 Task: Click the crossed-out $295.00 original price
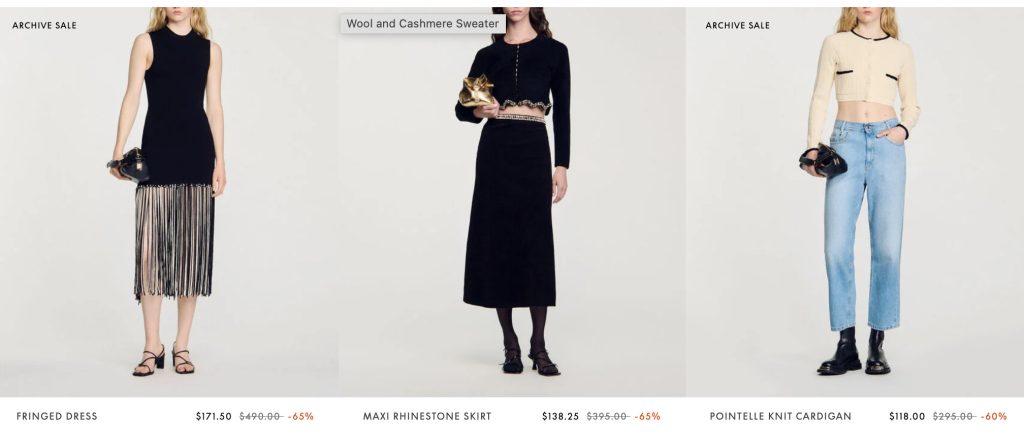pyautogui.click(x=954, y=416)
